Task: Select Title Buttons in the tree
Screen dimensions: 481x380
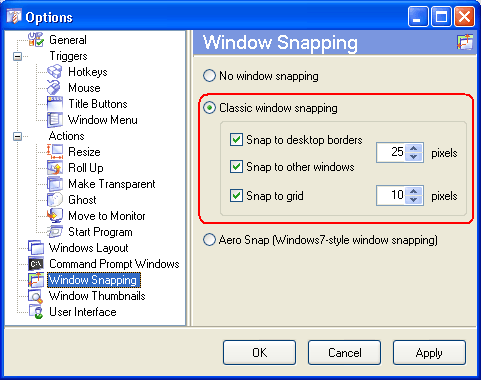Action: [98, 104]
